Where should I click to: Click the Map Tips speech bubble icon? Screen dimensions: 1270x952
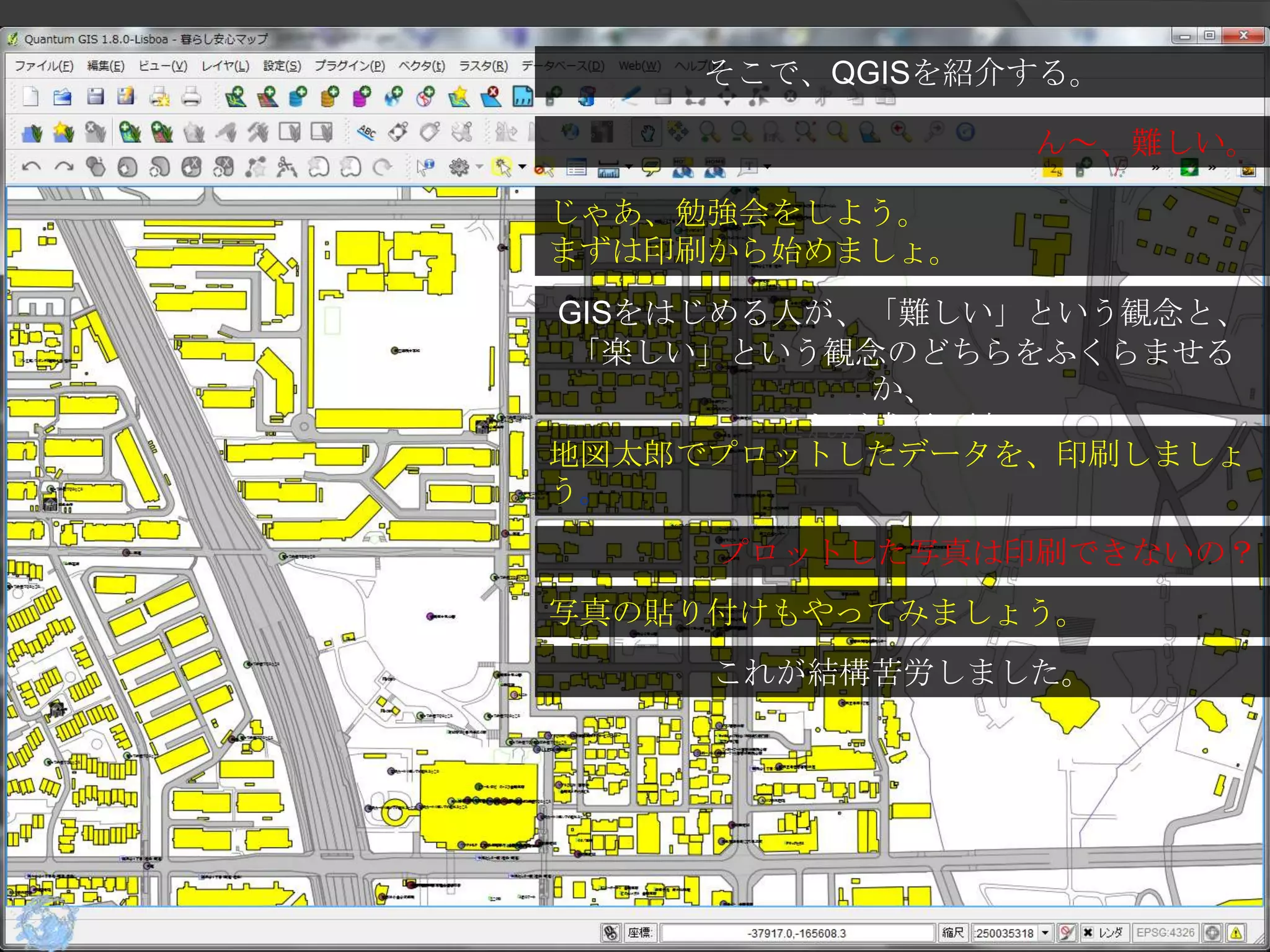[x=651, y=167]
